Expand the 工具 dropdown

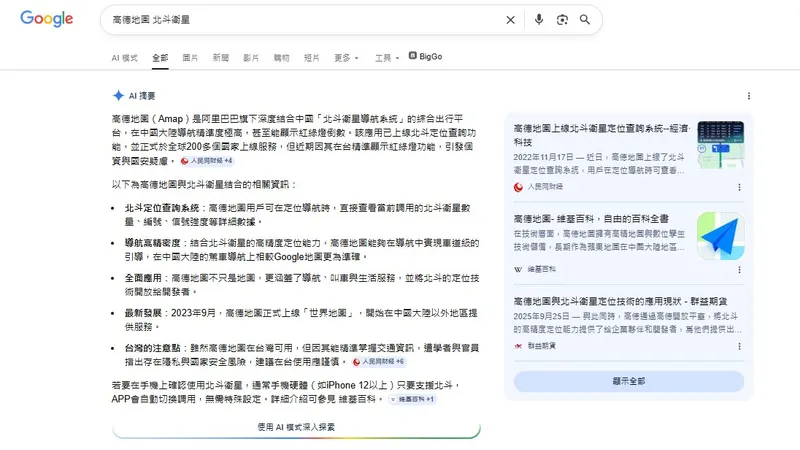387,58
